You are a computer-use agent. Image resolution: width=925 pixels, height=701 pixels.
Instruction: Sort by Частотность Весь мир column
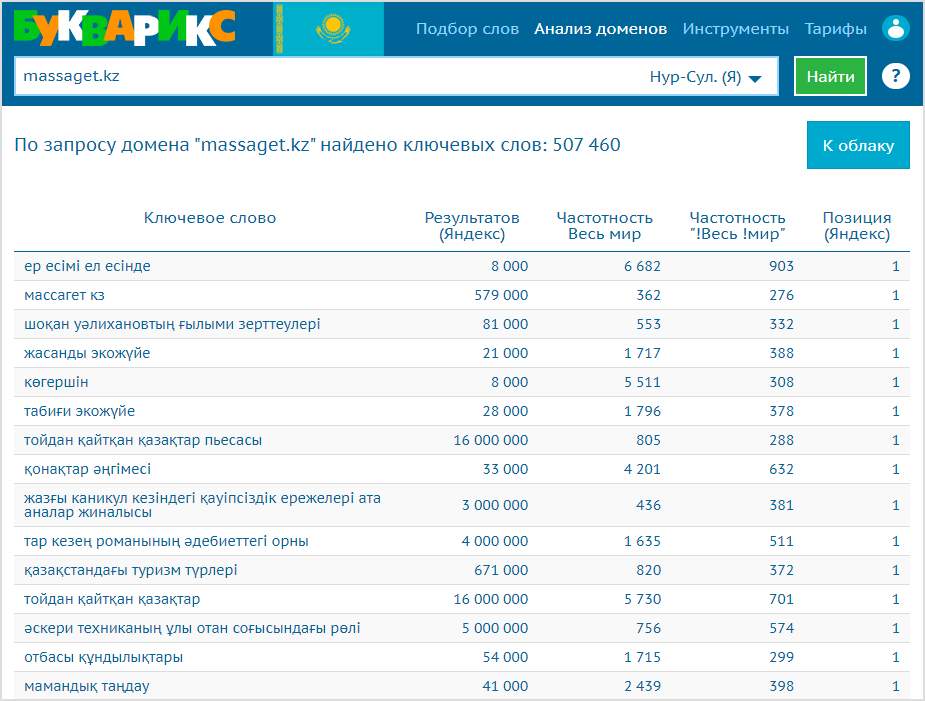pyautogui.click(x=605, y=226)
